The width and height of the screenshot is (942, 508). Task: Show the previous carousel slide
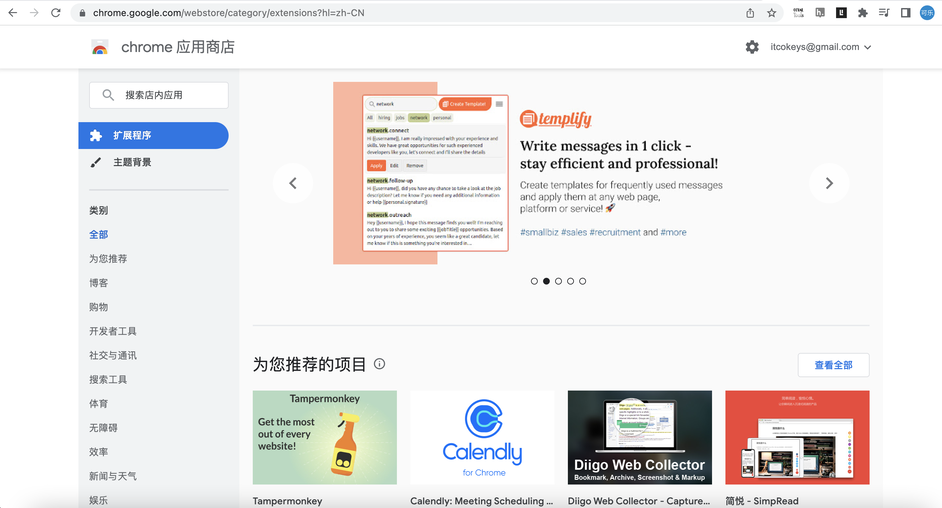coord(293,183)
